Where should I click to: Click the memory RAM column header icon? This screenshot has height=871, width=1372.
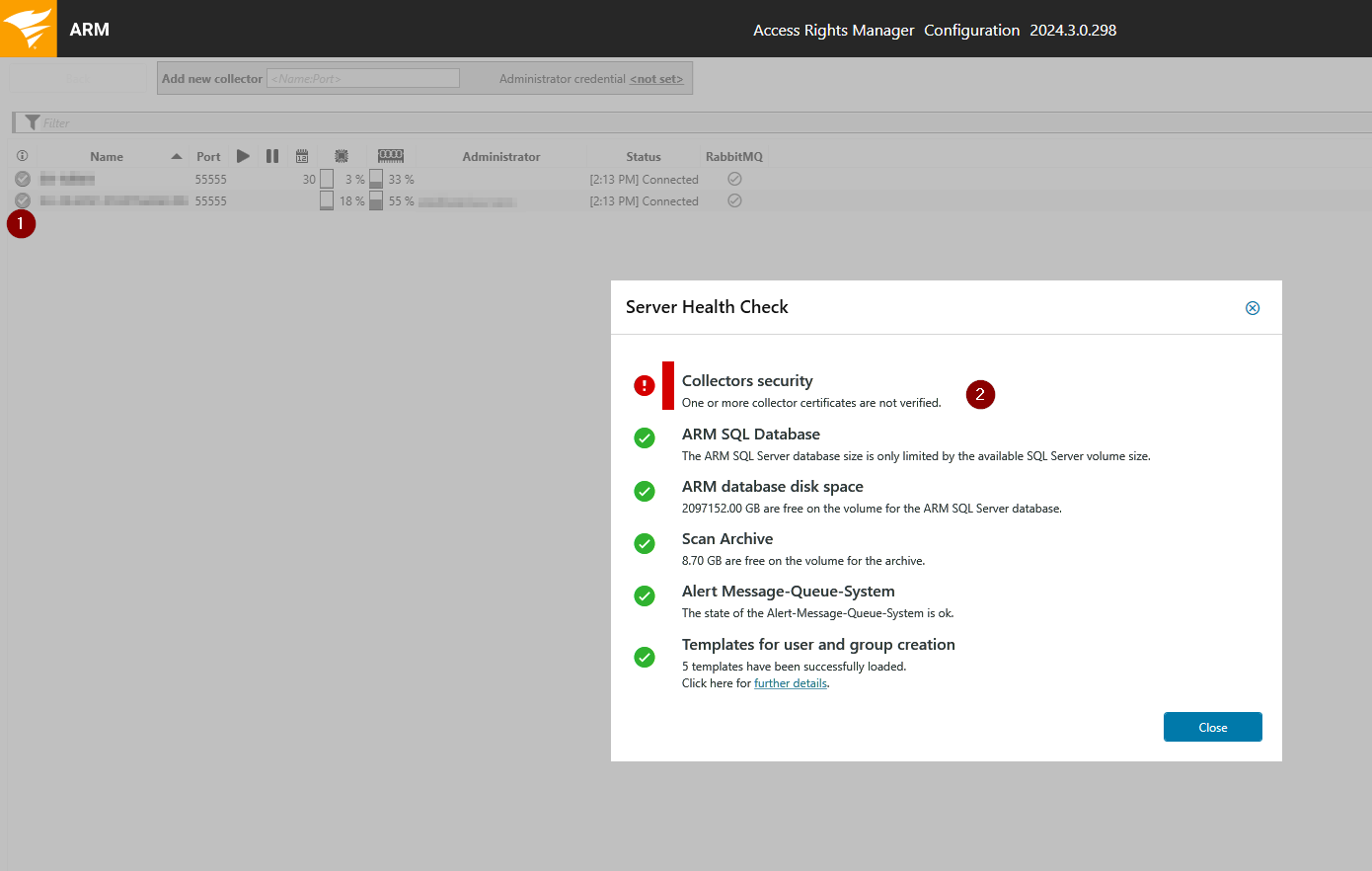pyautogui.click(x=391, y=156)
